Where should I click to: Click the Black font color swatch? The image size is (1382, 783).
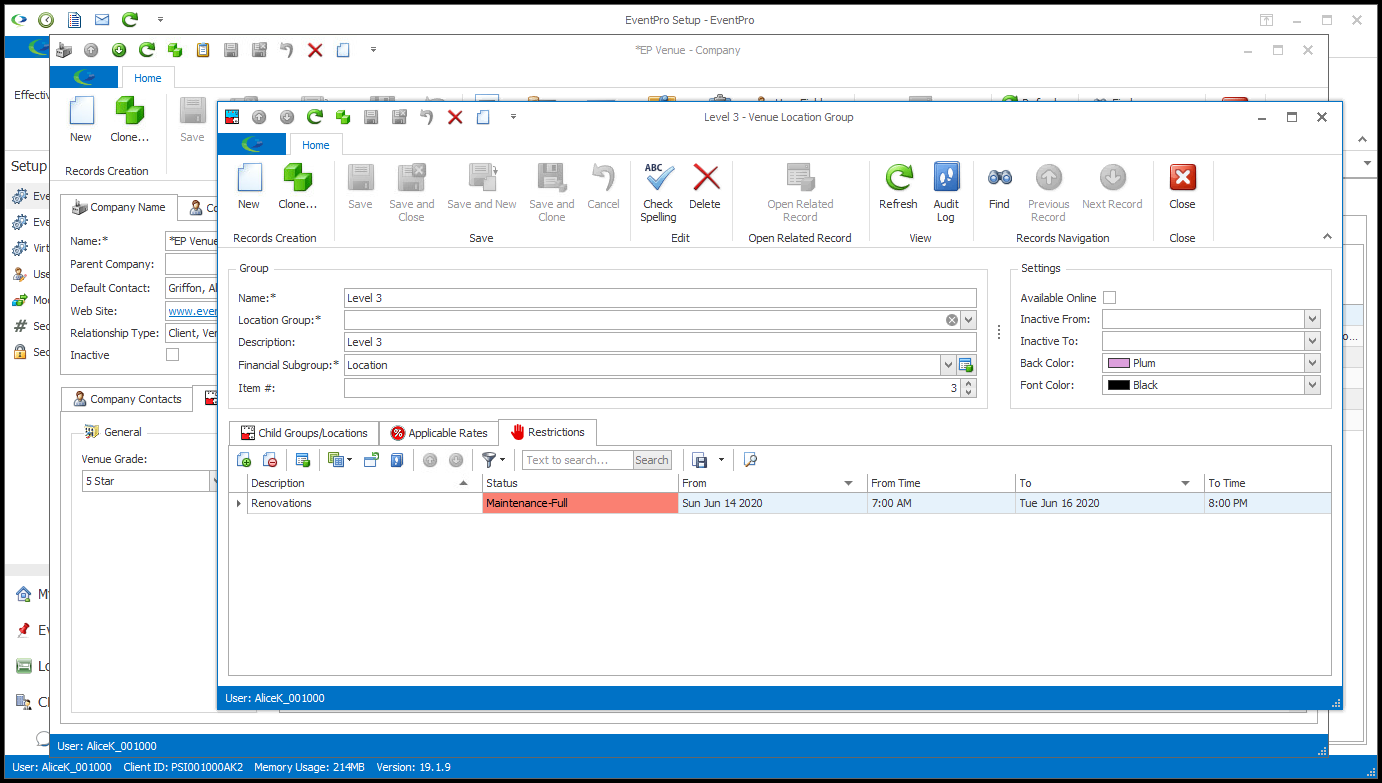tap(1119, 385)
